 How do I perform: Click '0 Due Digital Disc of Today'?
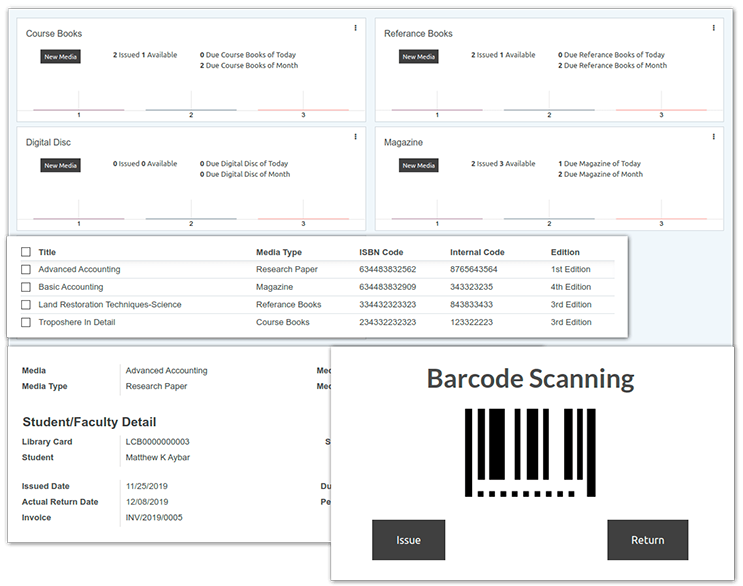(x=244, y=163)
